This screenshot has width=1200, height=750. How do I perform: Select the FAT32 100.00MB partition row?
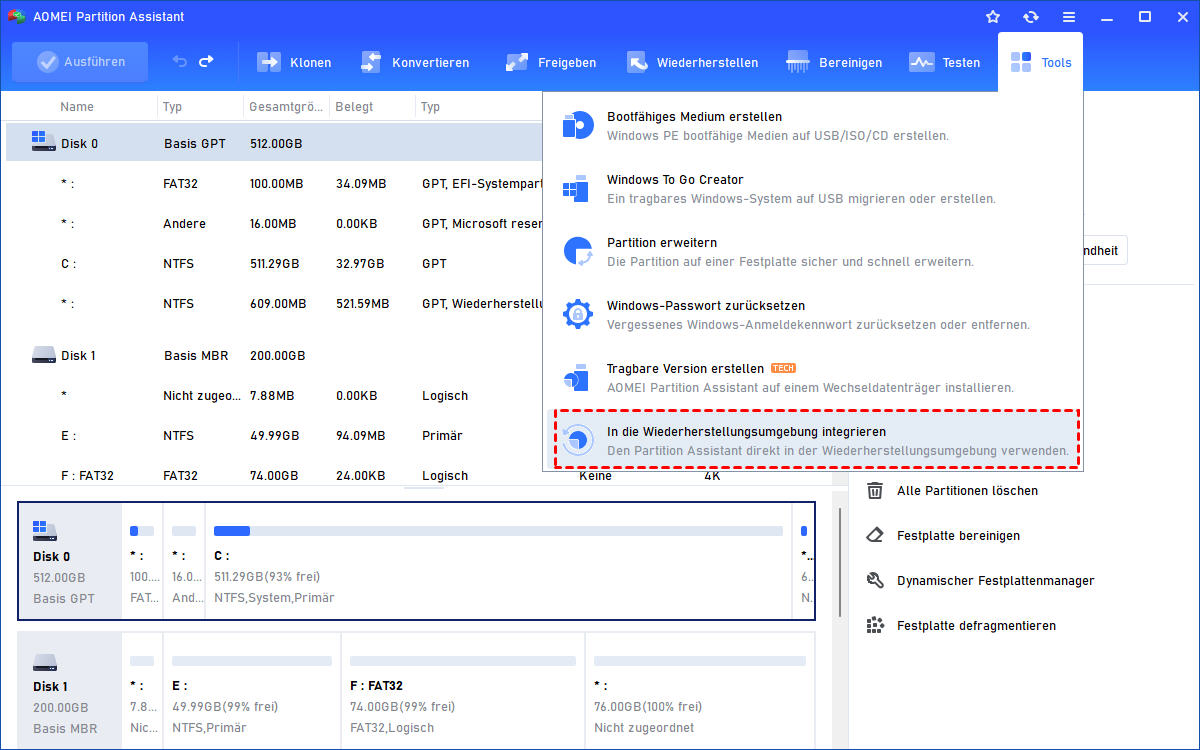pos(274,184)
